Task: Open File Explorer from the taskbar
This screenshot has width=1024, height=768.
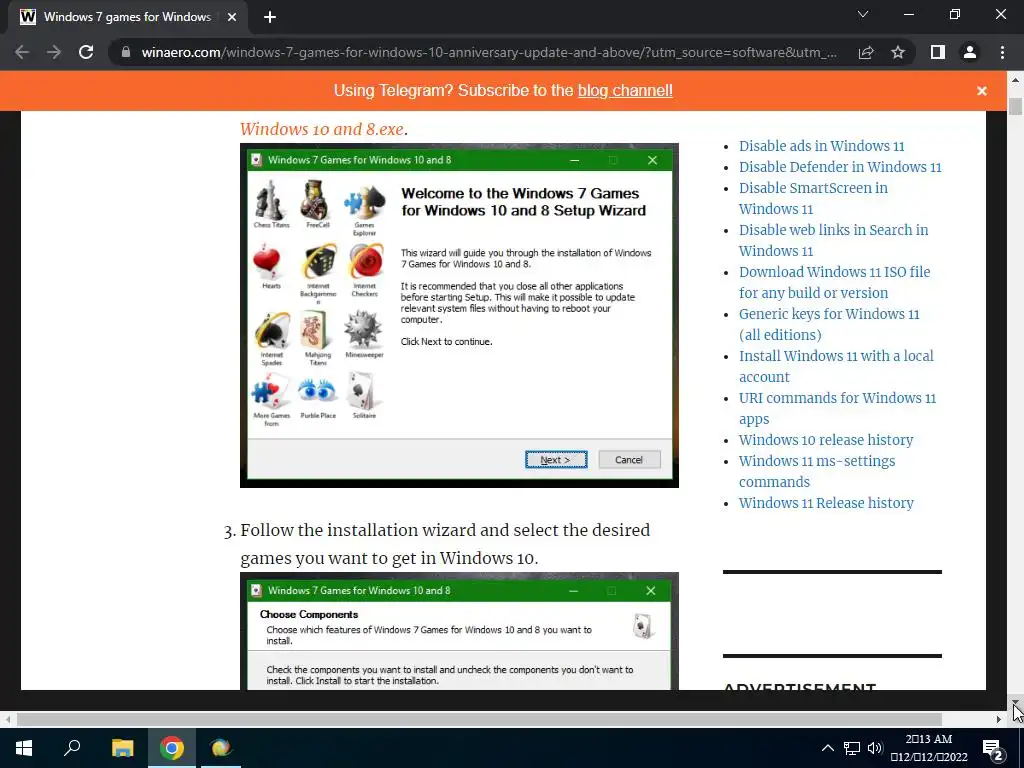Action: pyautogui.click(x=122, y=748)
